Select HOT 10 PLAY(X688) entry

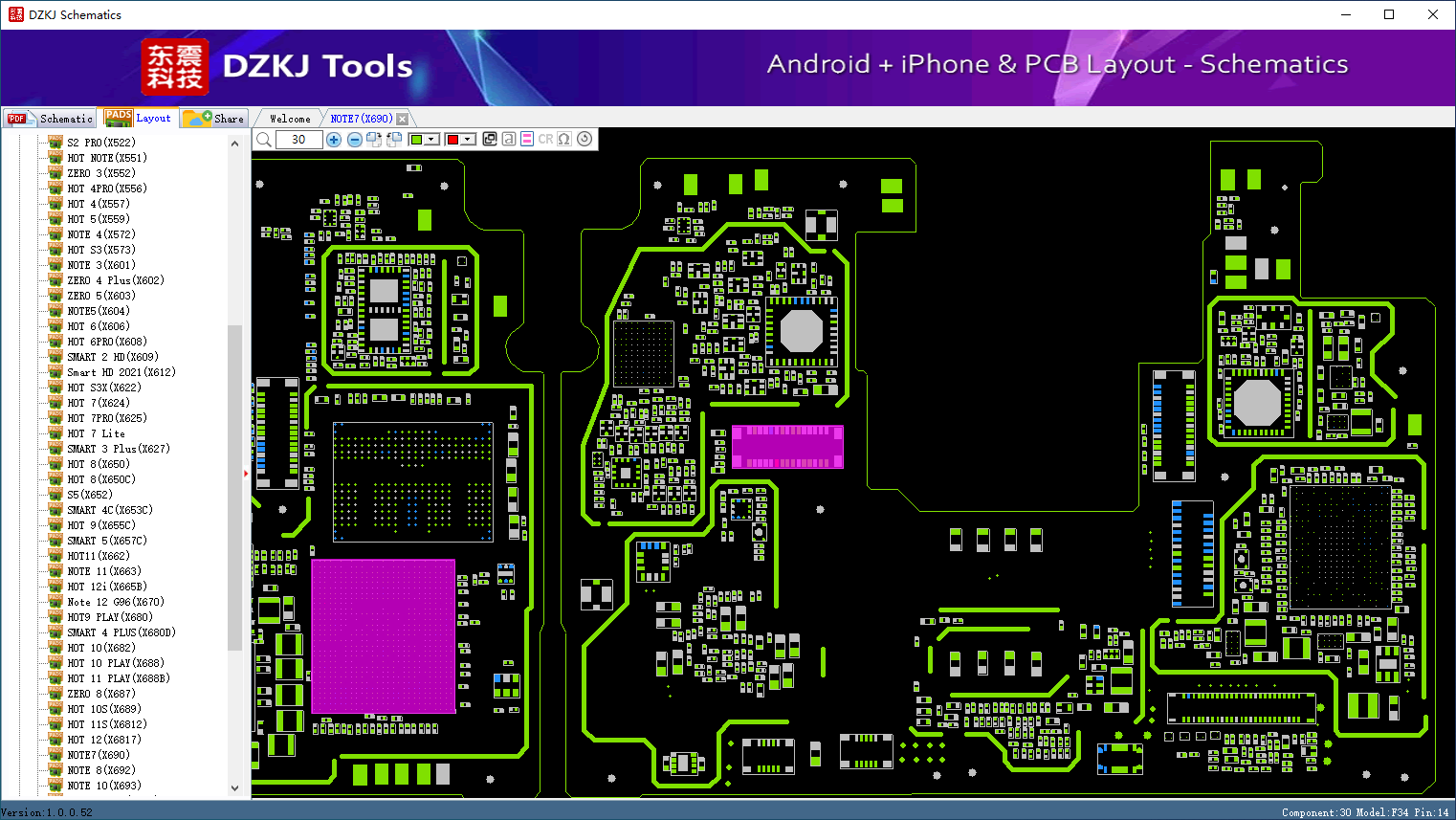(x=116, y=663)
